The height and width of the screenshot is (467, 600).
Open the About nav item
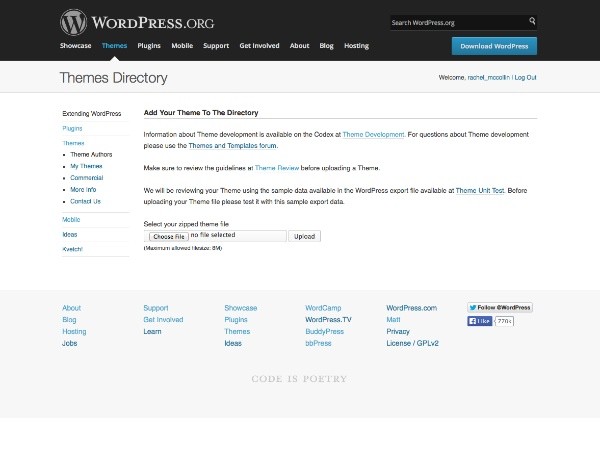[x=299, y=46]
